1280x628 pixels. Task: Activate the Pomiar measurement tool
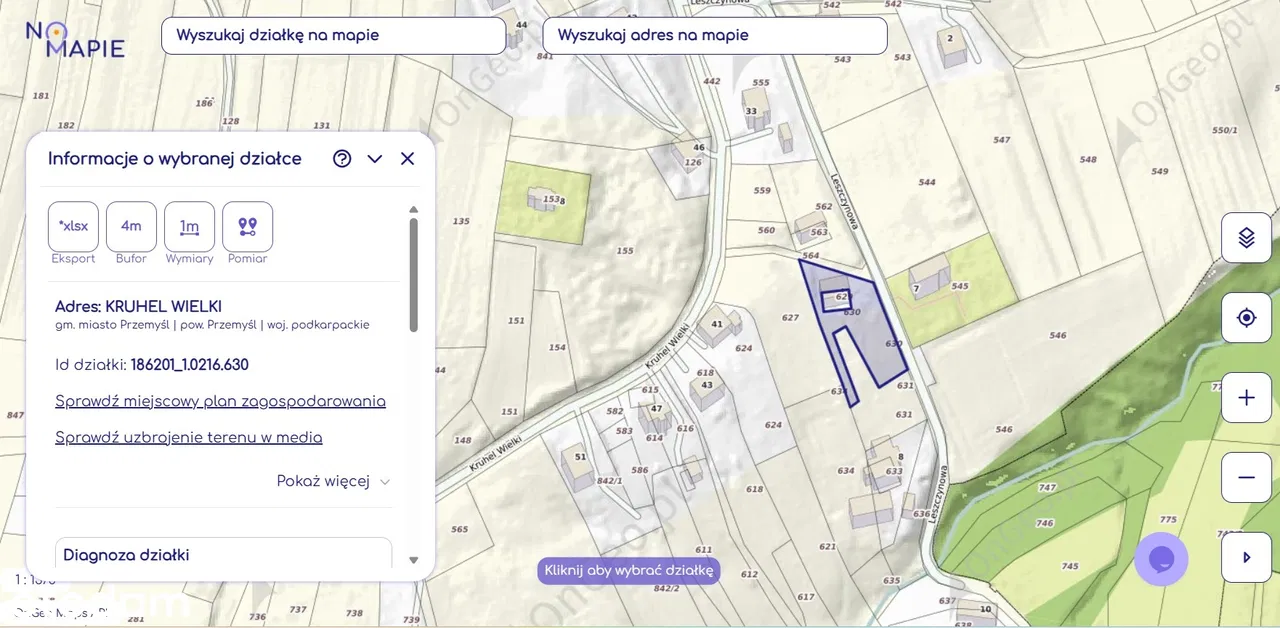(247, 226)
